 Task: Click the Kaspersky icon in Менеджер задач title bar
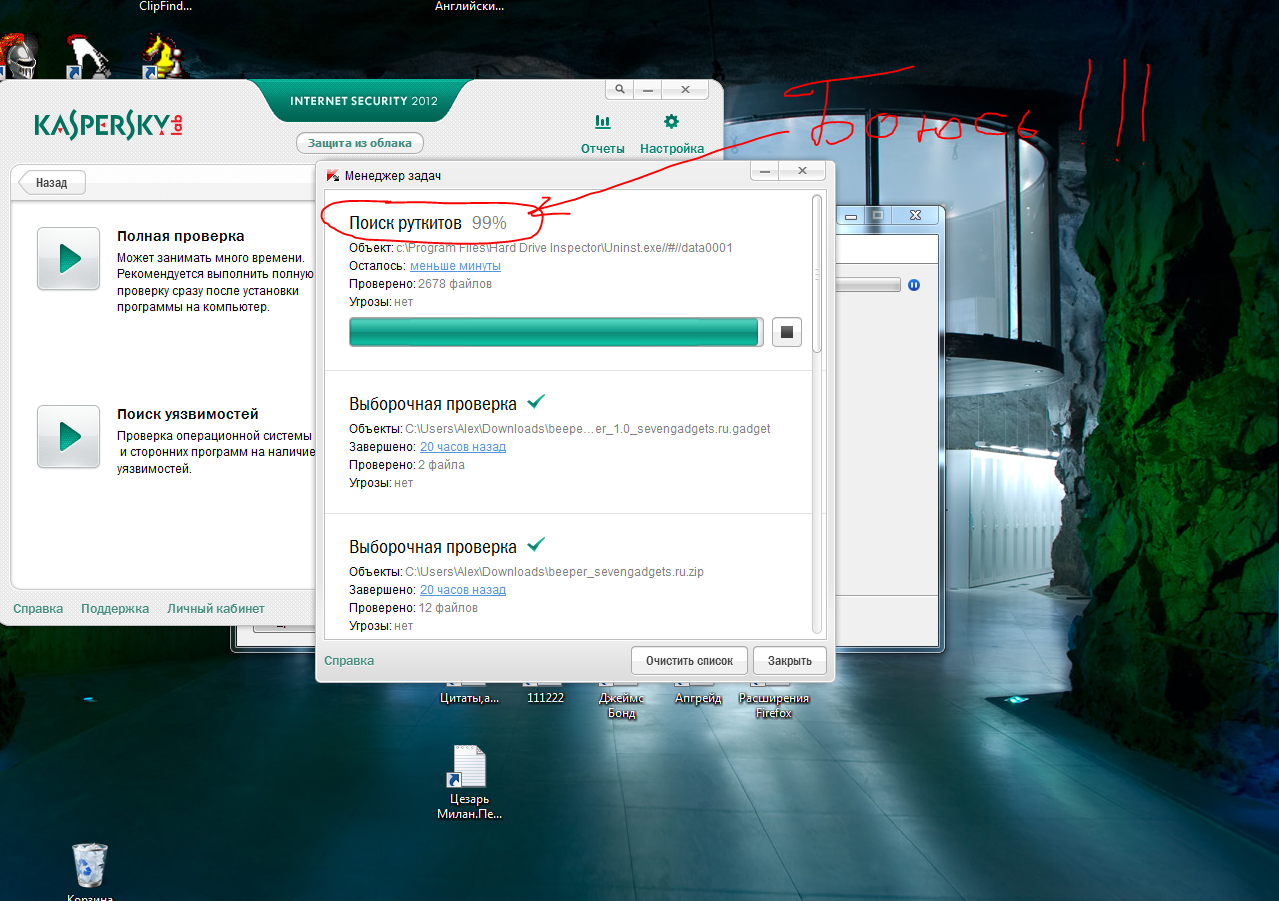coord(333,176)
